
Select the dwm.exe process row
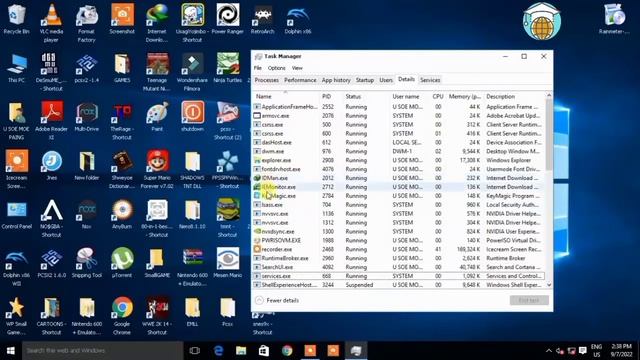(399, 151)
